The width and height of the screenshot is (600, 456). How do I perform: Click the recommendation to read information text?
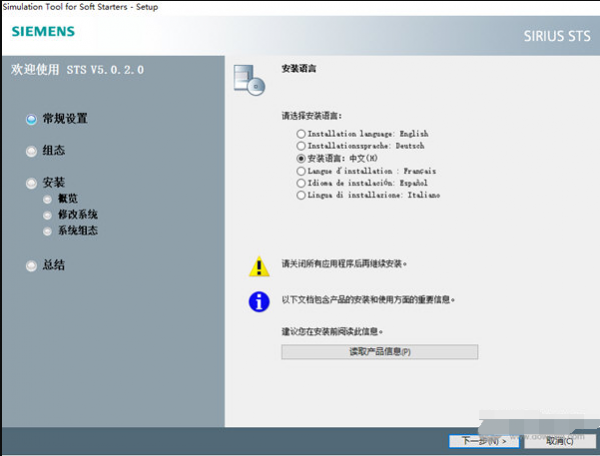pos(332,331)
